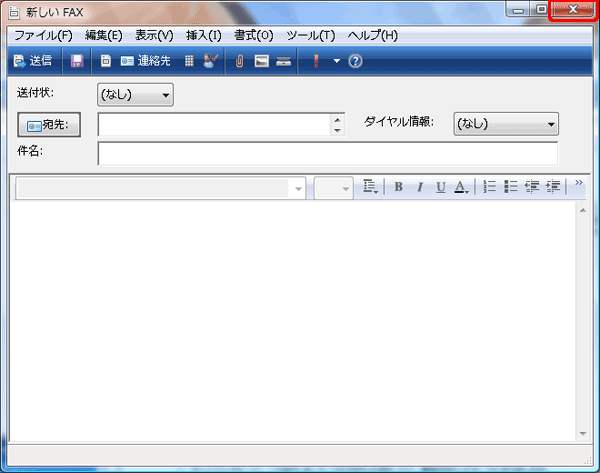Open 連絡先 contacts from the toolbar
600x473 pixels.
click(145, 61)
